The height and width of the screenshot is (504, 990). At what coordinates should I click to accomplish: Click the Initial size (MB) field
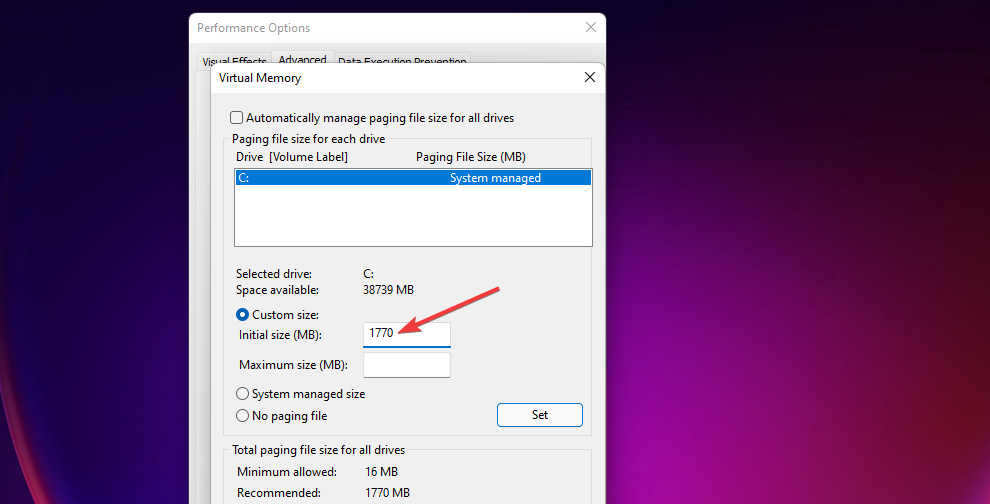(407, 334)
